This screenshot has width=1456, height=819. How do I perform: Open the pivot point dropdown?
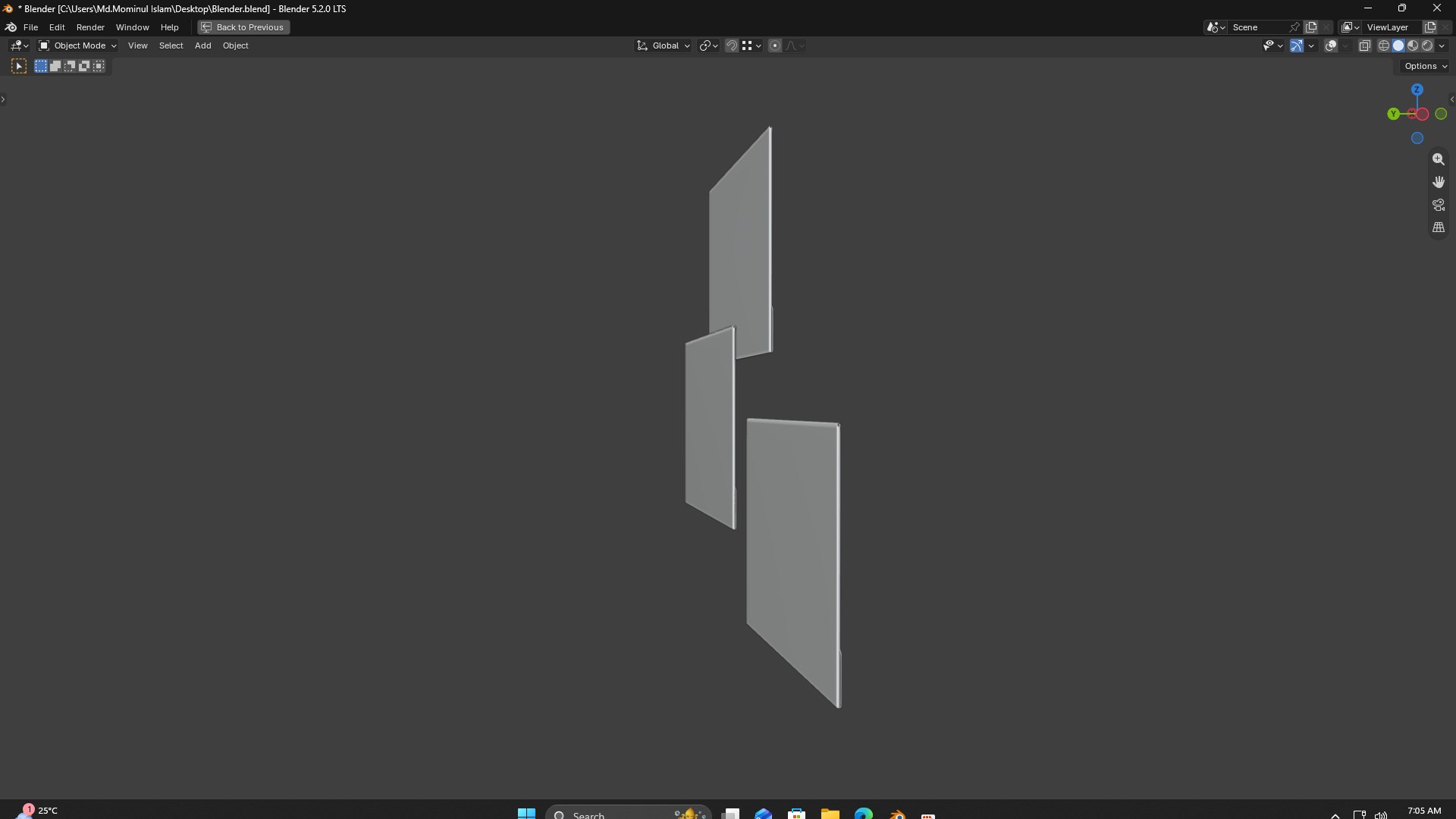(x=708, y=46)
